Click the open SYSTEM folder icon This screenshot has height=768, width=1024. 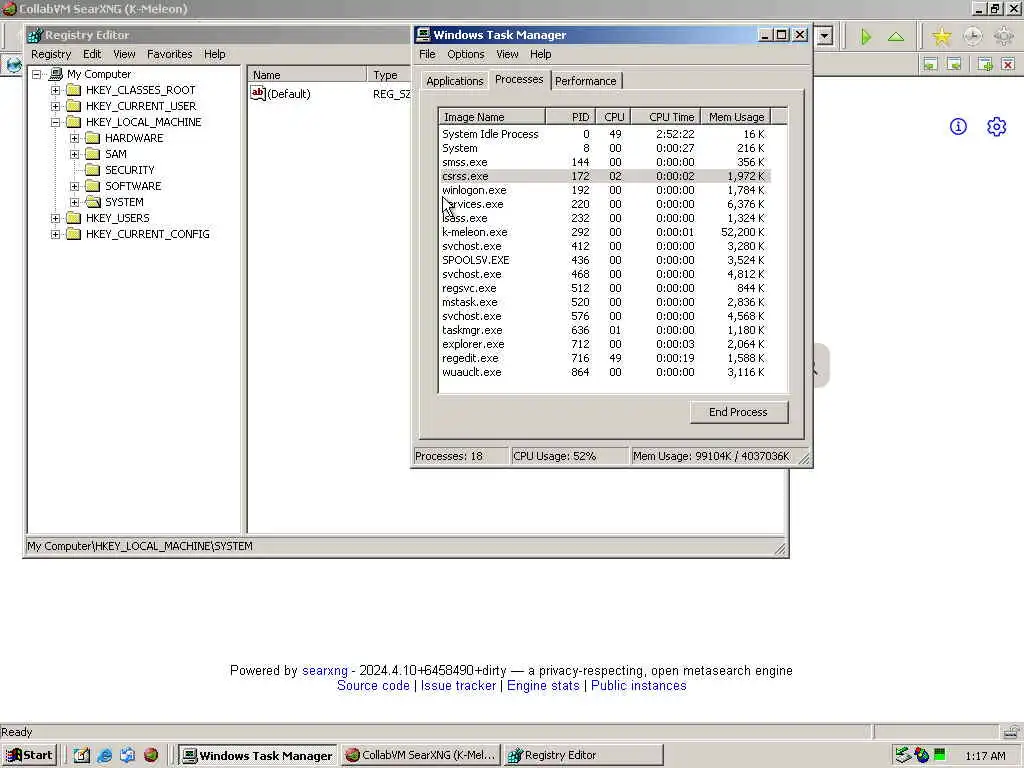coord(93,202)
